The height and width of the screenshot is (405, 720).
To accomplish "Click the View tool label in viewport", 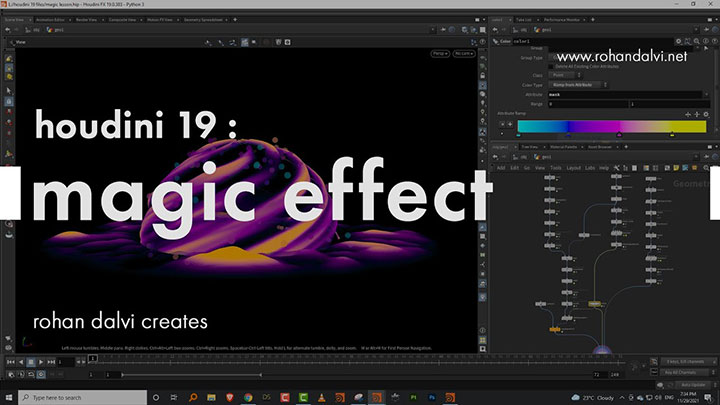I will coord(21,42).
